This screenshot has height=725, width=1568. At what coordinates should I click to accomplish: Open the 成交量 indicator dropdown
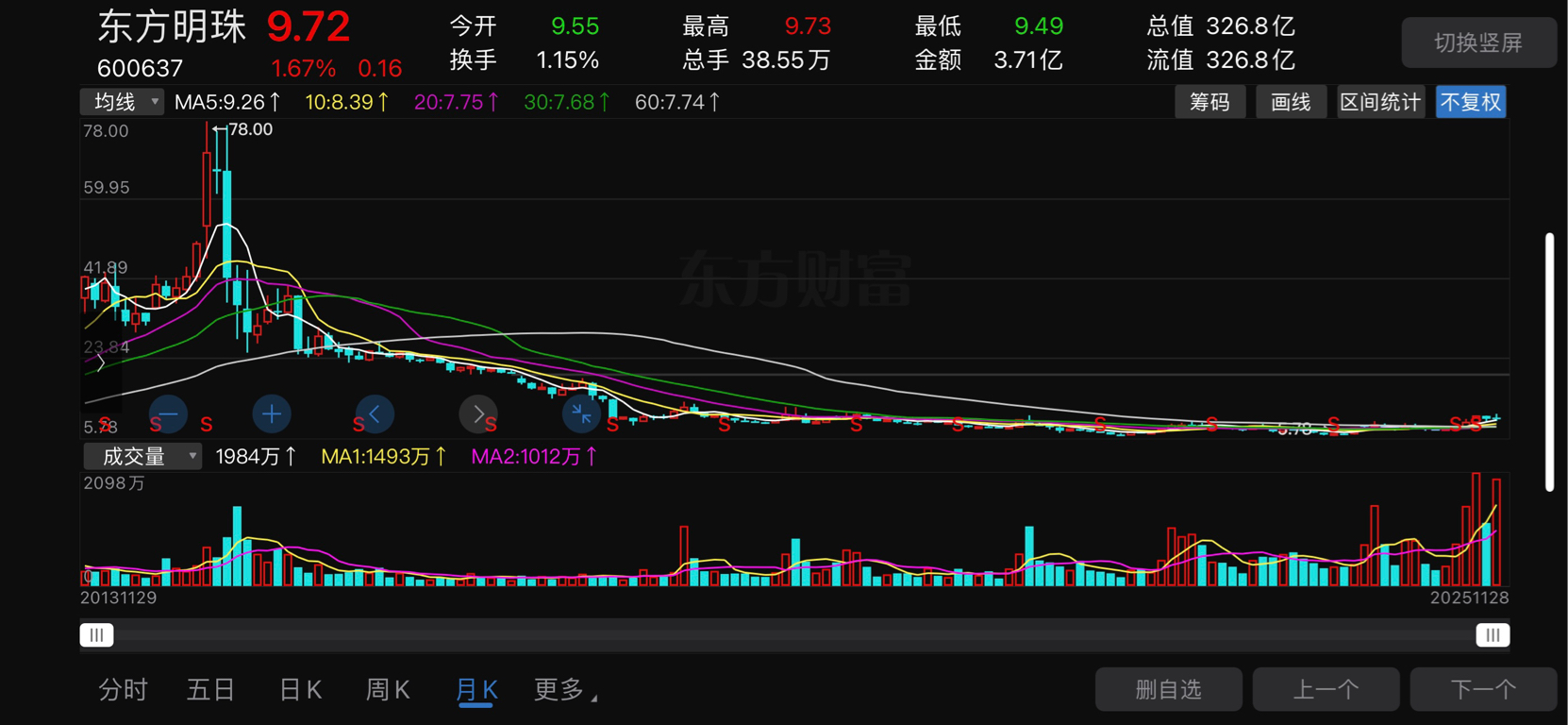click(142, 456)
